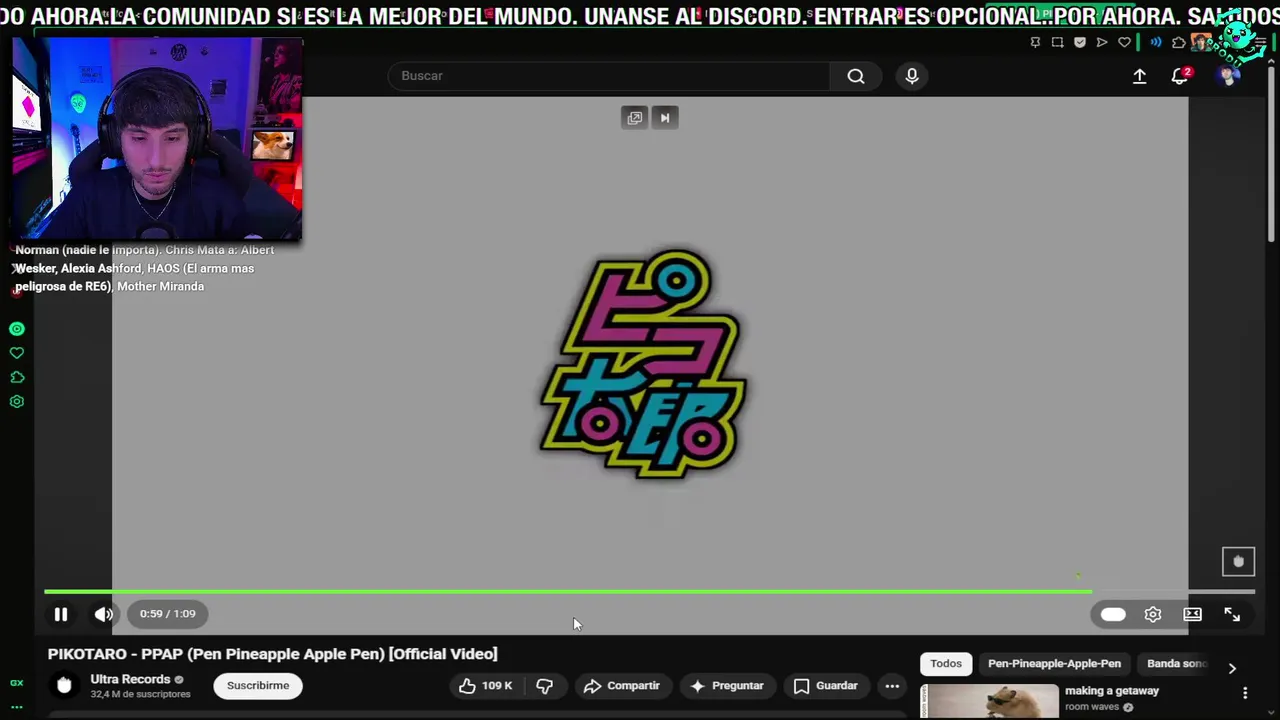Dislike the video thumbs-down button

(x=545, y=686)
